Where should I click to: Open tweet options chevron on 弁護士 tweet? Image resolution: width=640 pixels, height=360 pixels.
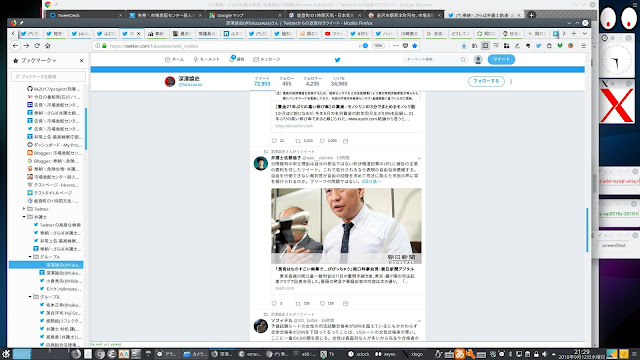419,158
